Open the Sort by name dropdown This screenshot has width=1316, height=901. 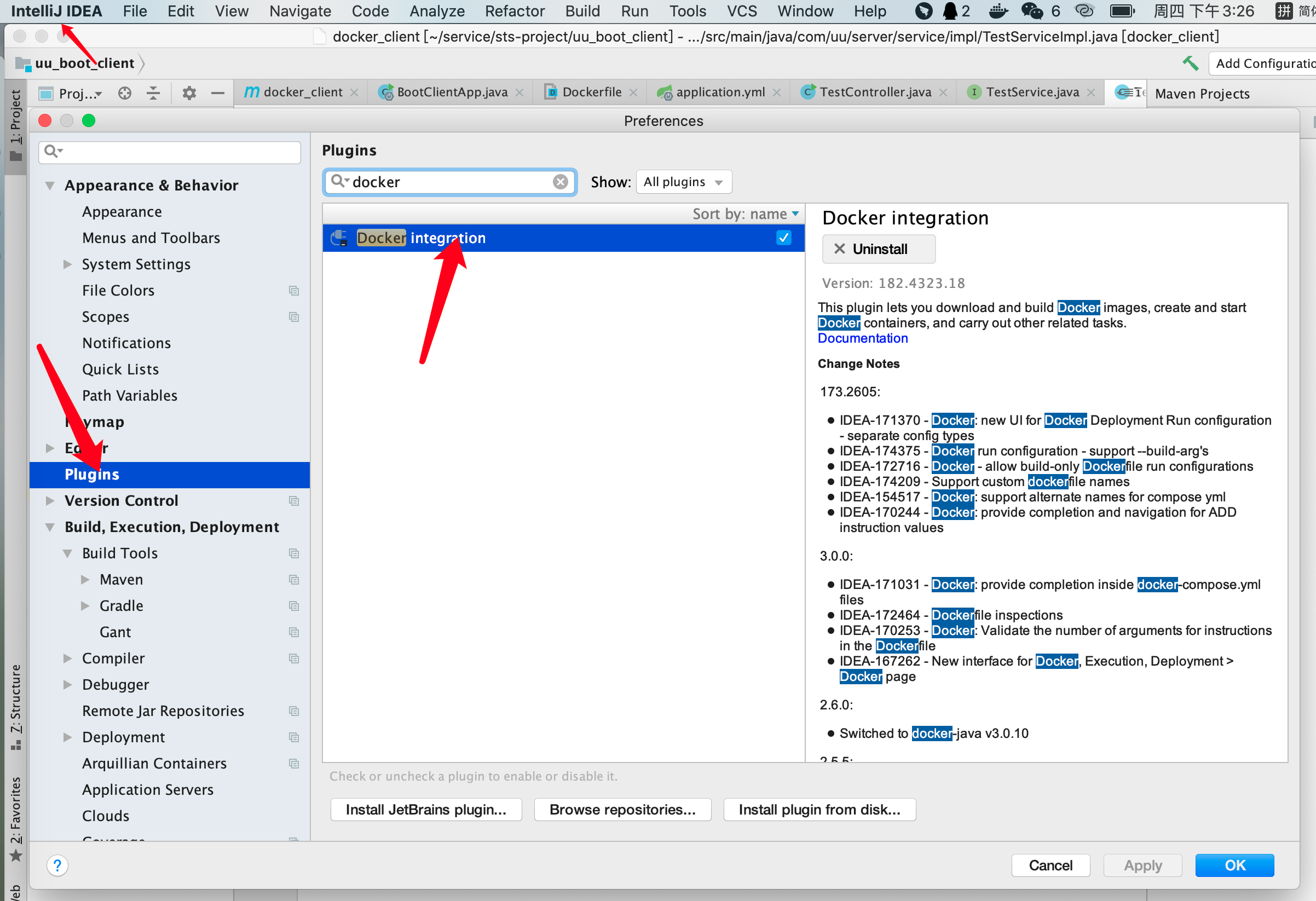tap(745, 214)
